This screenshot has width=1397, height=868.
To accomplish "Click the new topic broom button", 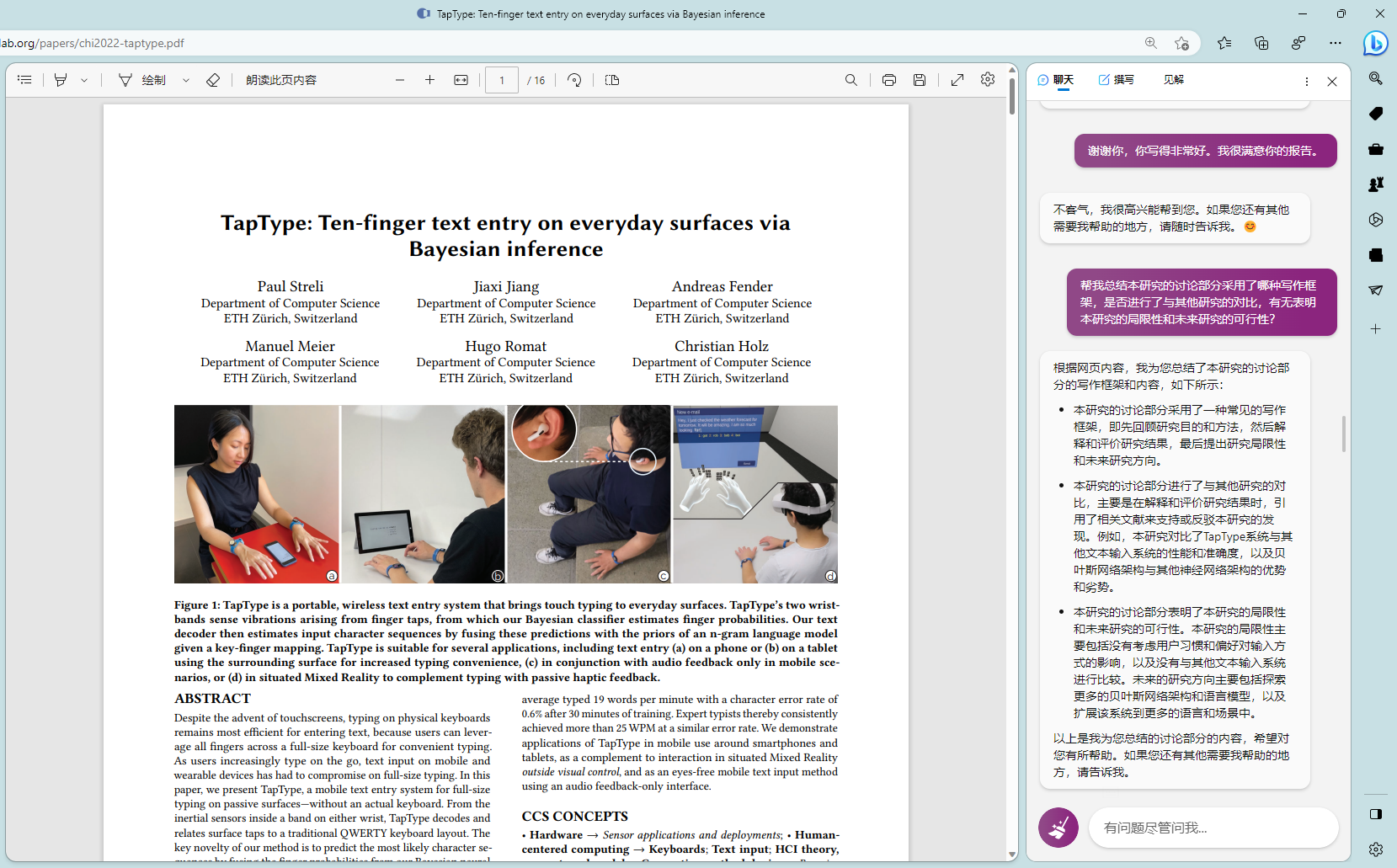I will [1058, 828].
